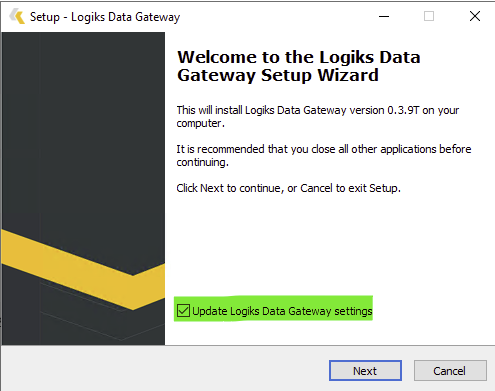Image resolution: width=495 pixels, height=391 pixels.
Task: Click the Logiks logo icon in title bar
Action: pyautogui.click(x=17, y=16)
